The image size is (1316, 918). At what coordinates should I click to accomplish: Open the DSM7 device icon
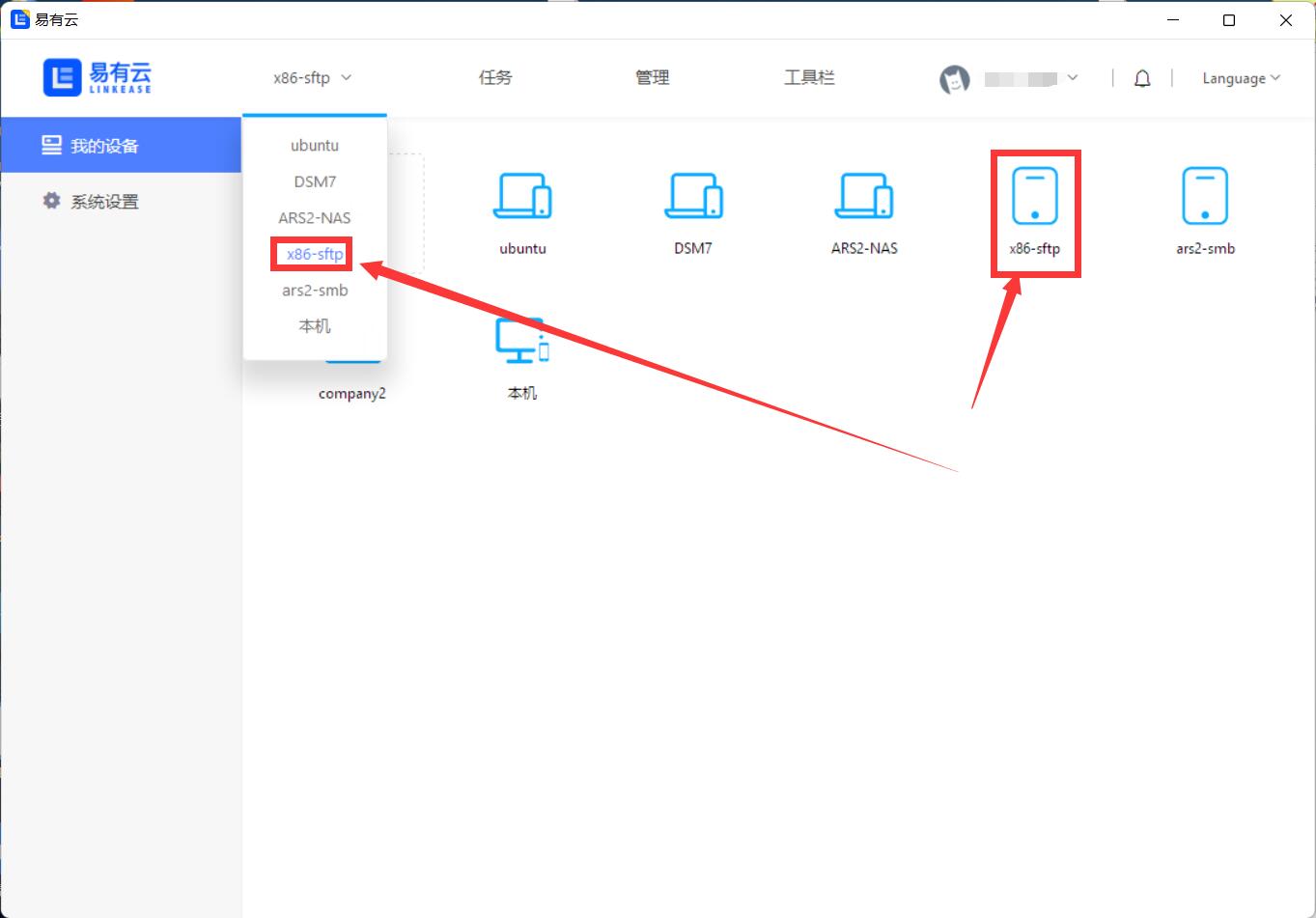click(x=693, y=196)
